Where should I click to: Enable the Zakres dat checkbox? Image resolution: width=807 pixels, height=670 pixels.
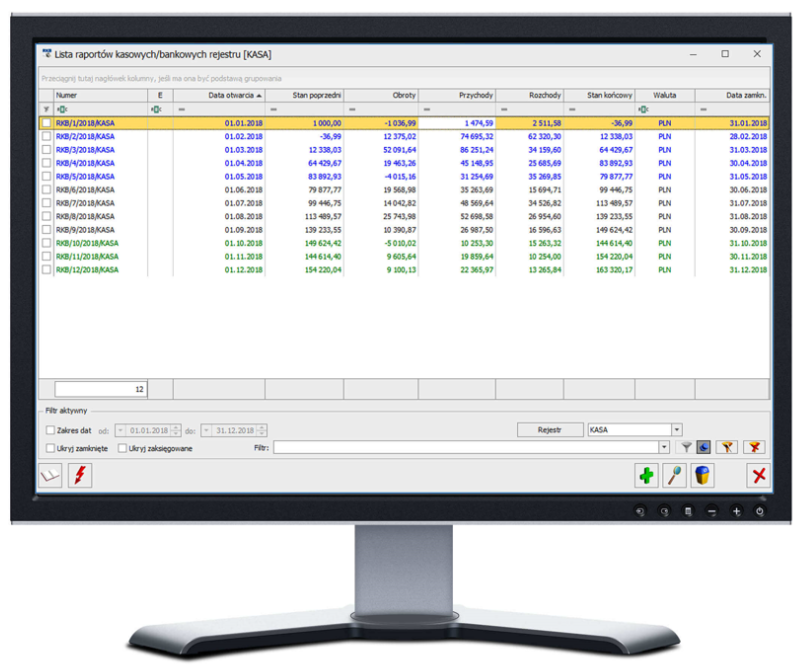point(51,430)
